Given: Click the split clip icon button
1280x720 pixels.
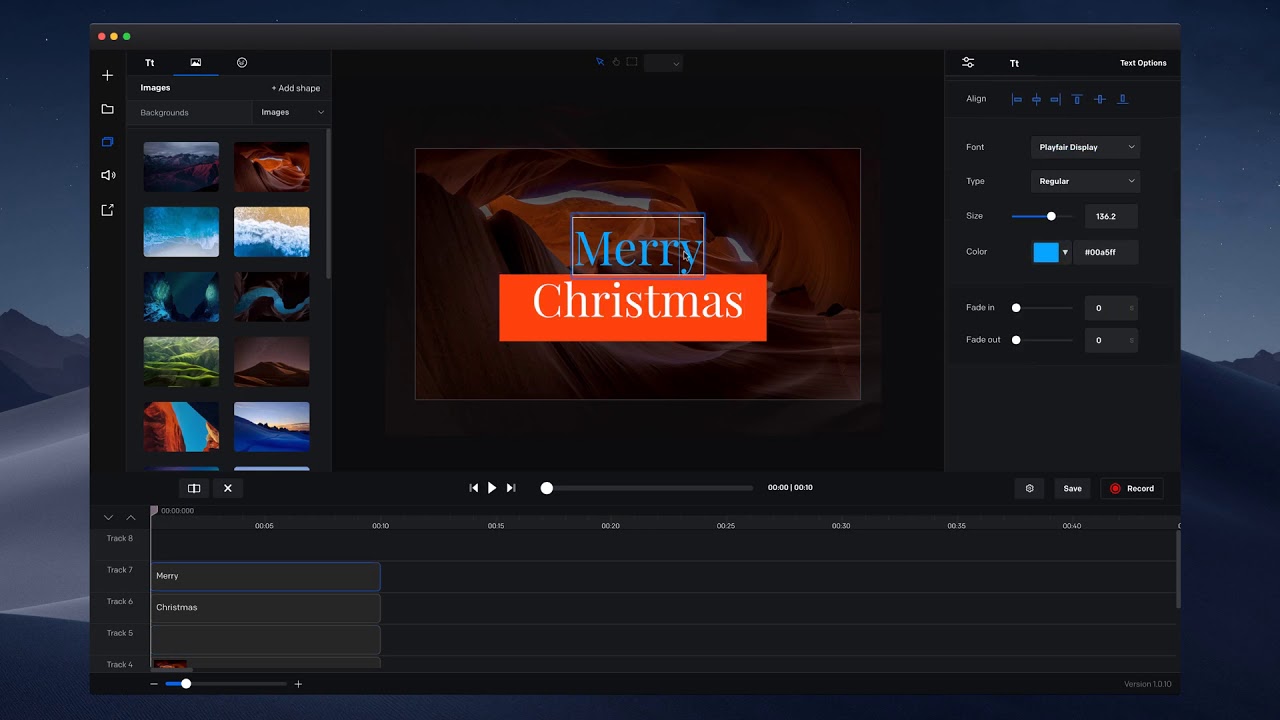Looking at the screenshot, I should [x=194, y=488].
